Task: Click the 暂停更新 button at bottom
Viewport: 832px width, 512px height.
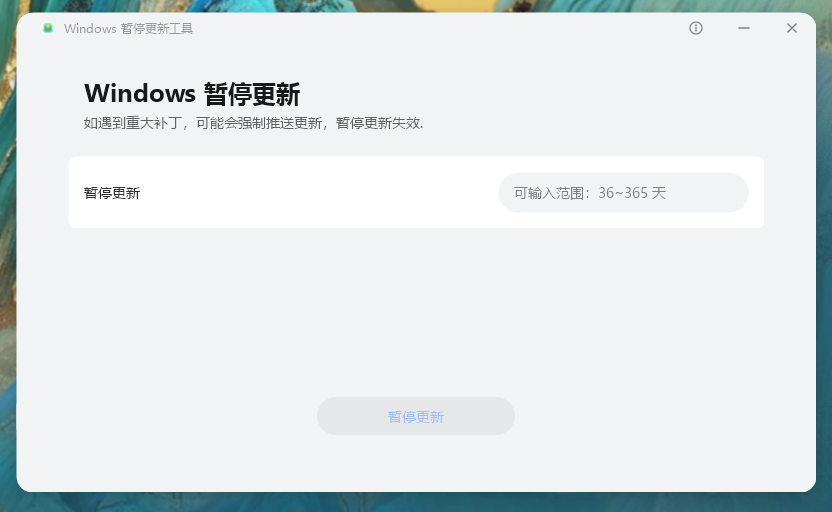Action: point(415,416)
